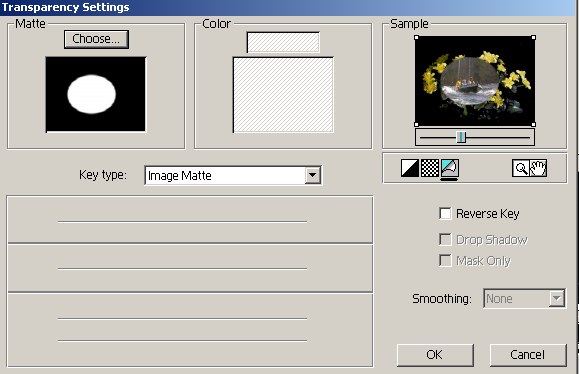This screenshot has width=579, height=374.
Task: Click the sample preview bottom-right corner handle
Action: point(533,124)
